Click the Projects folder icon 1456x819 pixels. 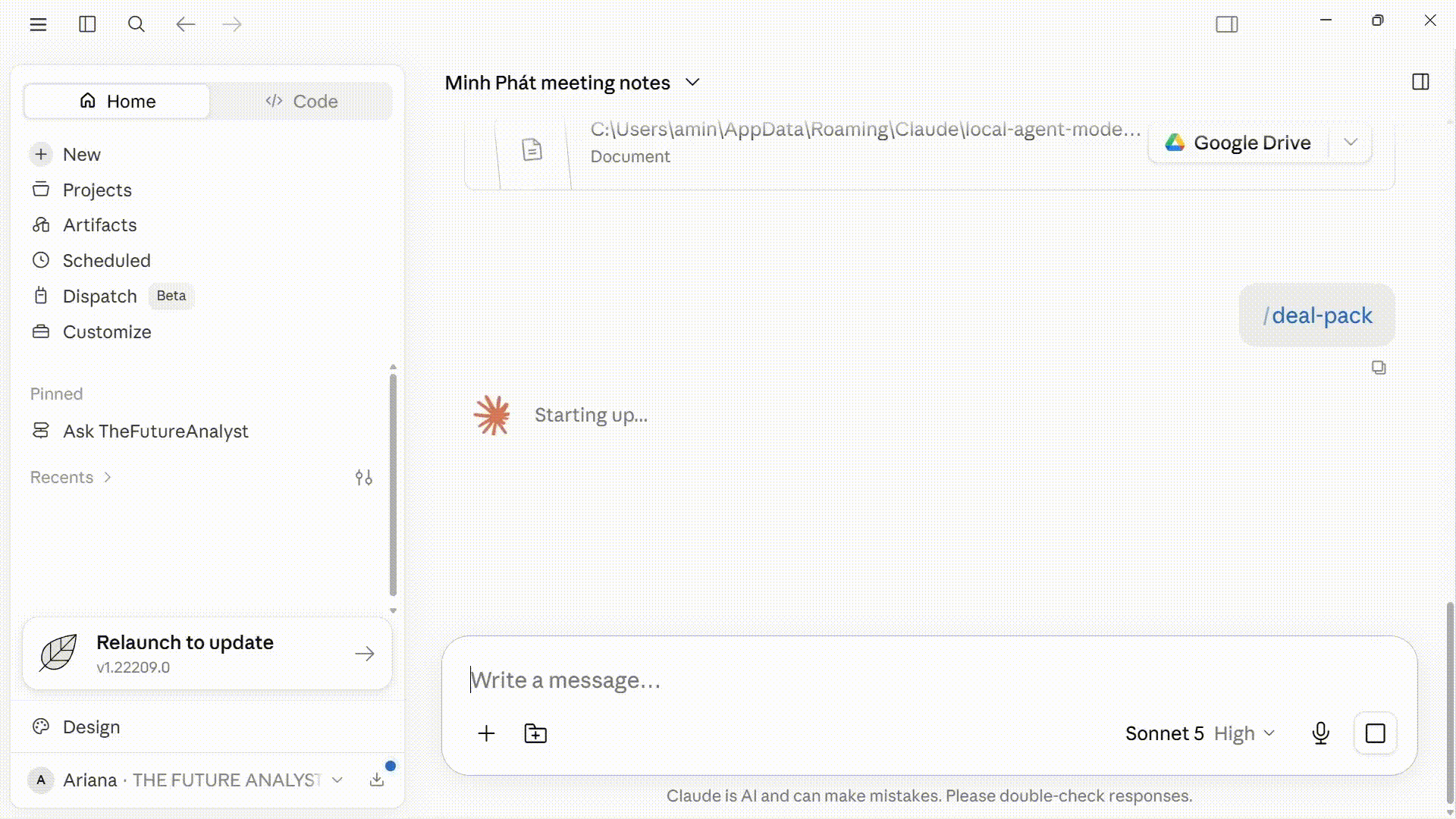(x=41, y=190)
